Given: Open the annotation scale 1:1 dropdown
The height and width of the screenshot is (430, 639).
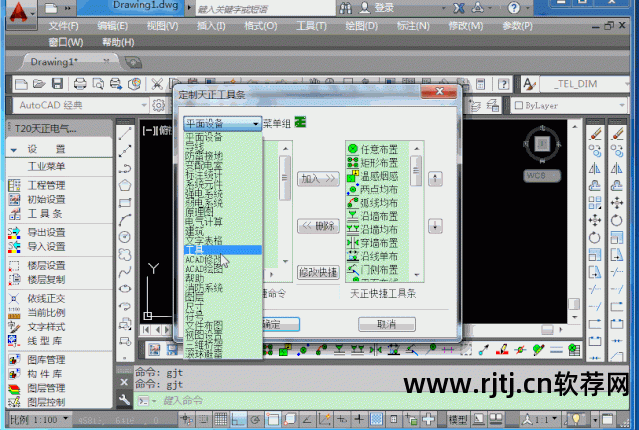Looking at the screenshot, I should (540, 419).
